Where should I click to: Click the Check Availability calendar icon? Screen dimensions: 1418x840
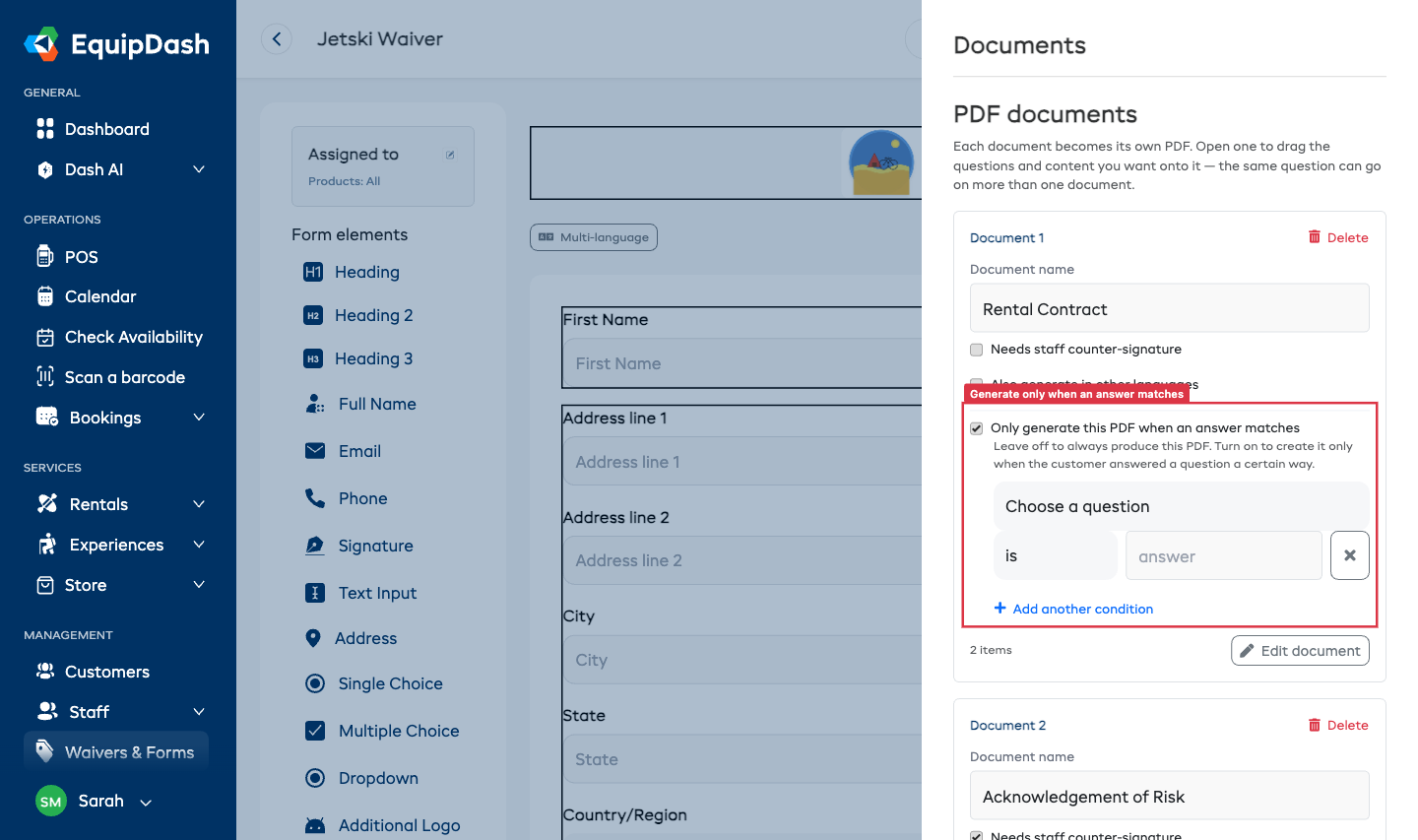pyautogui.click(x=45, y=337)
